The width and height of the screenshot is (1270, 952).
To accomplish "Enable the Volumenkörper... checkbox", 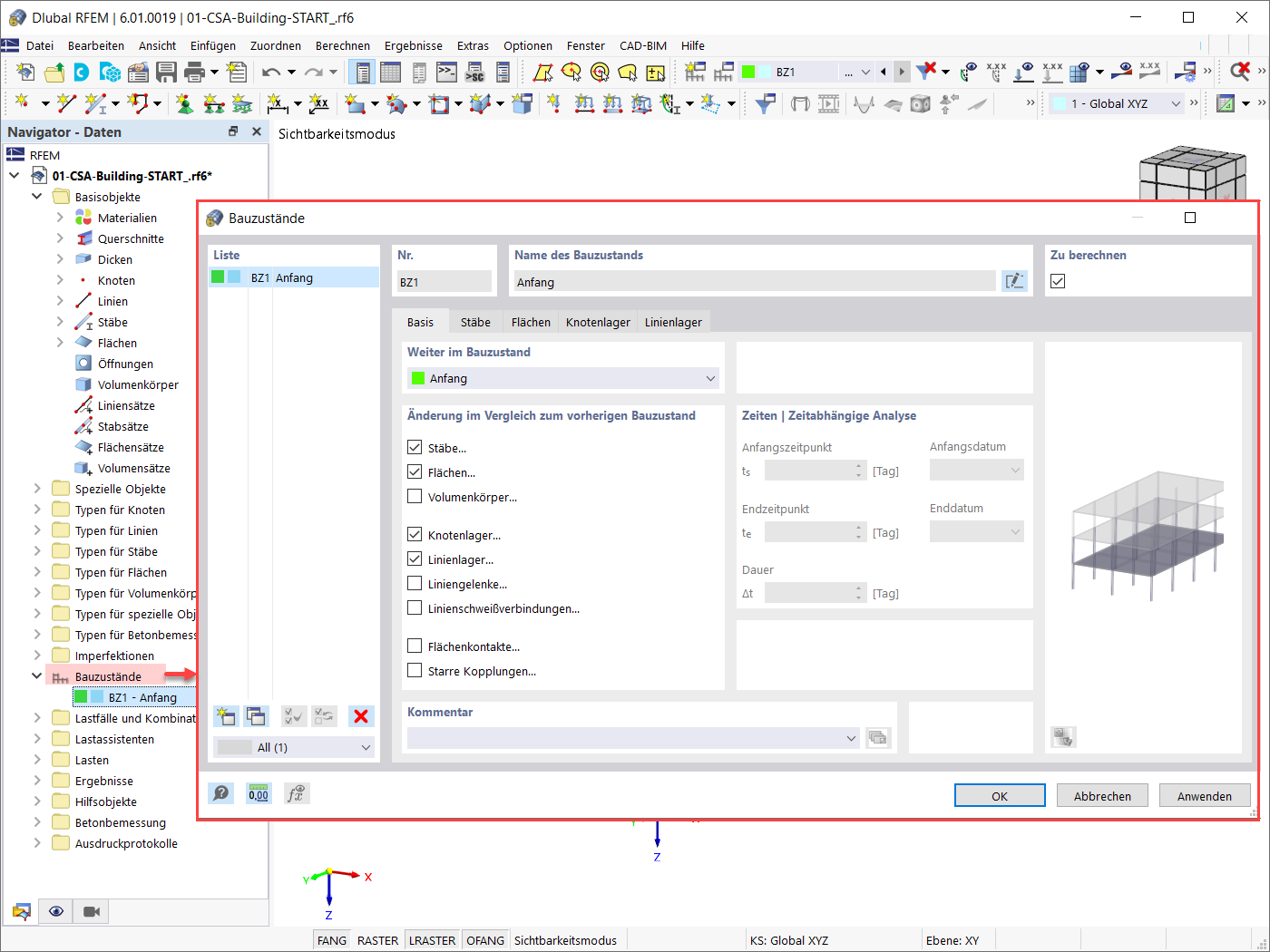I will [415, 497].
